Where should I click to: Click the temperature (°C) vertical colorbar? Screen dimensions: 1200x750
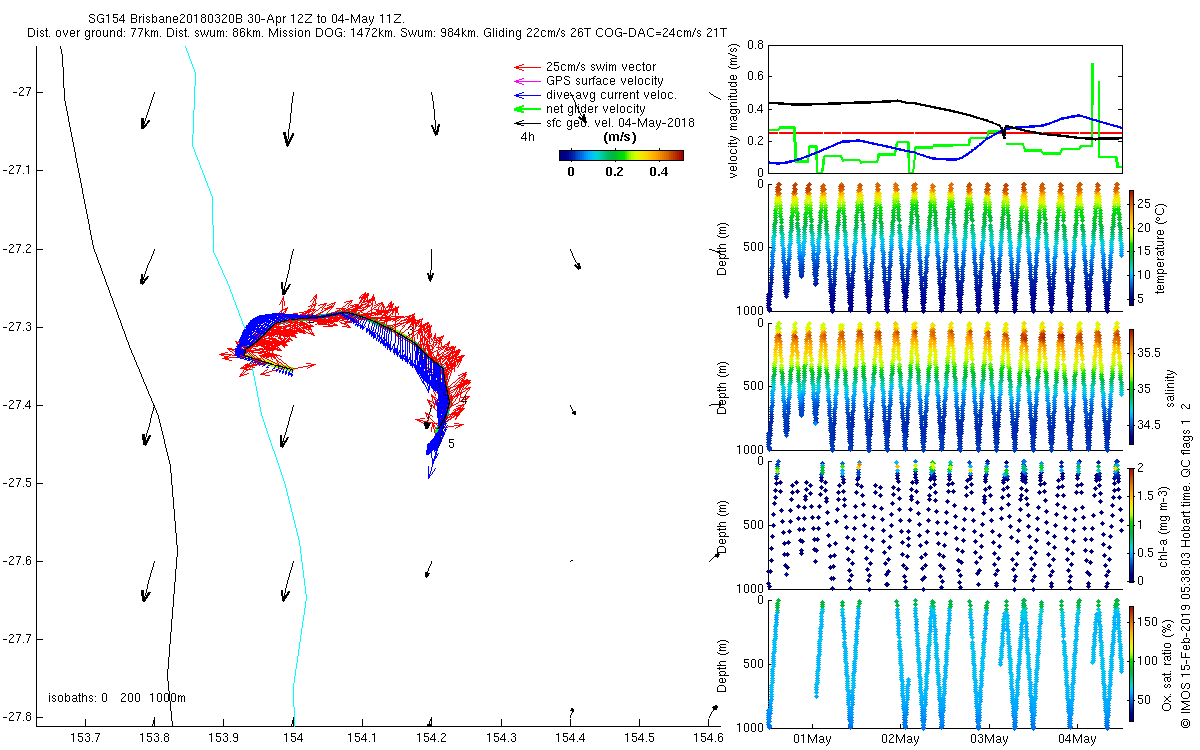[x=1132, y=248]
